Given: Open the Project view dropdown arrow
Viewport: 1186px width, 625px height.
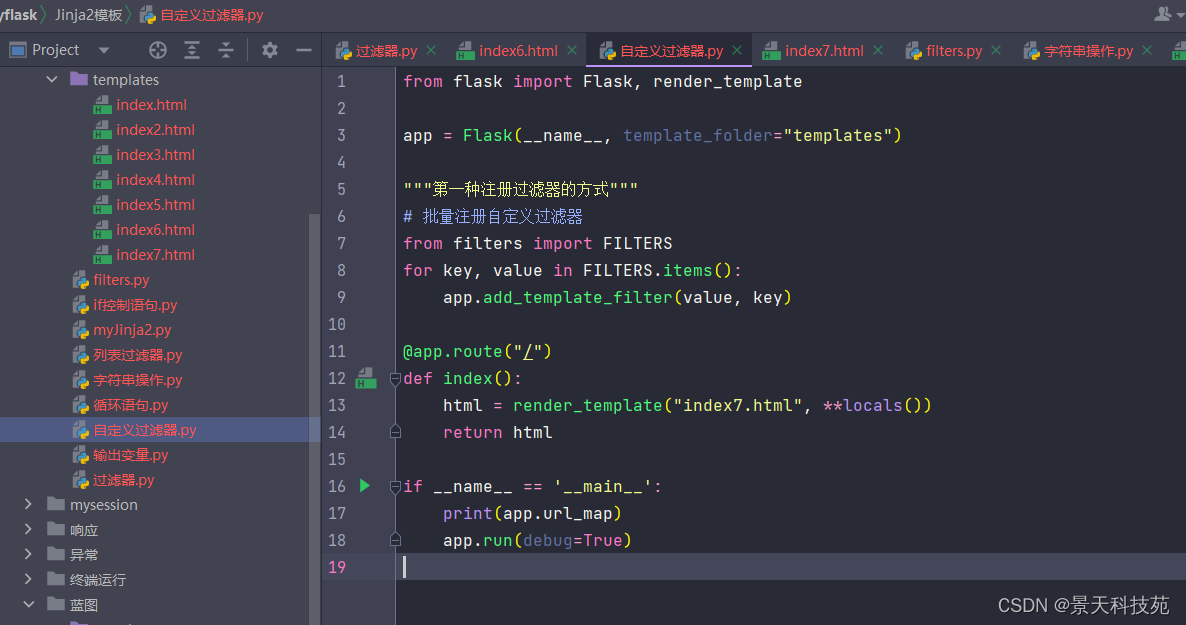Looking at the screenshot, I should pos(104,50).
